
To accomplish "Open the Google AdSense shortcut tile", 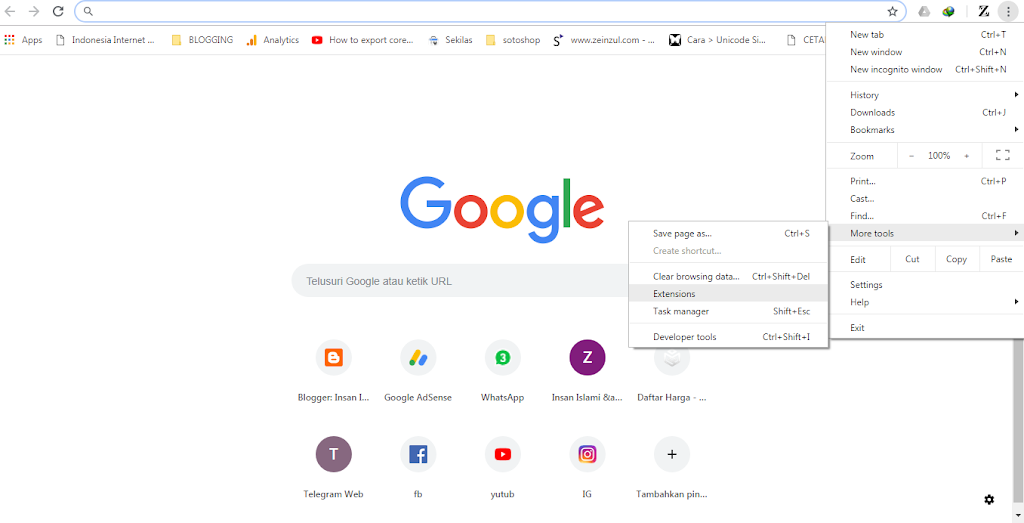I will (x=418, y=372).
